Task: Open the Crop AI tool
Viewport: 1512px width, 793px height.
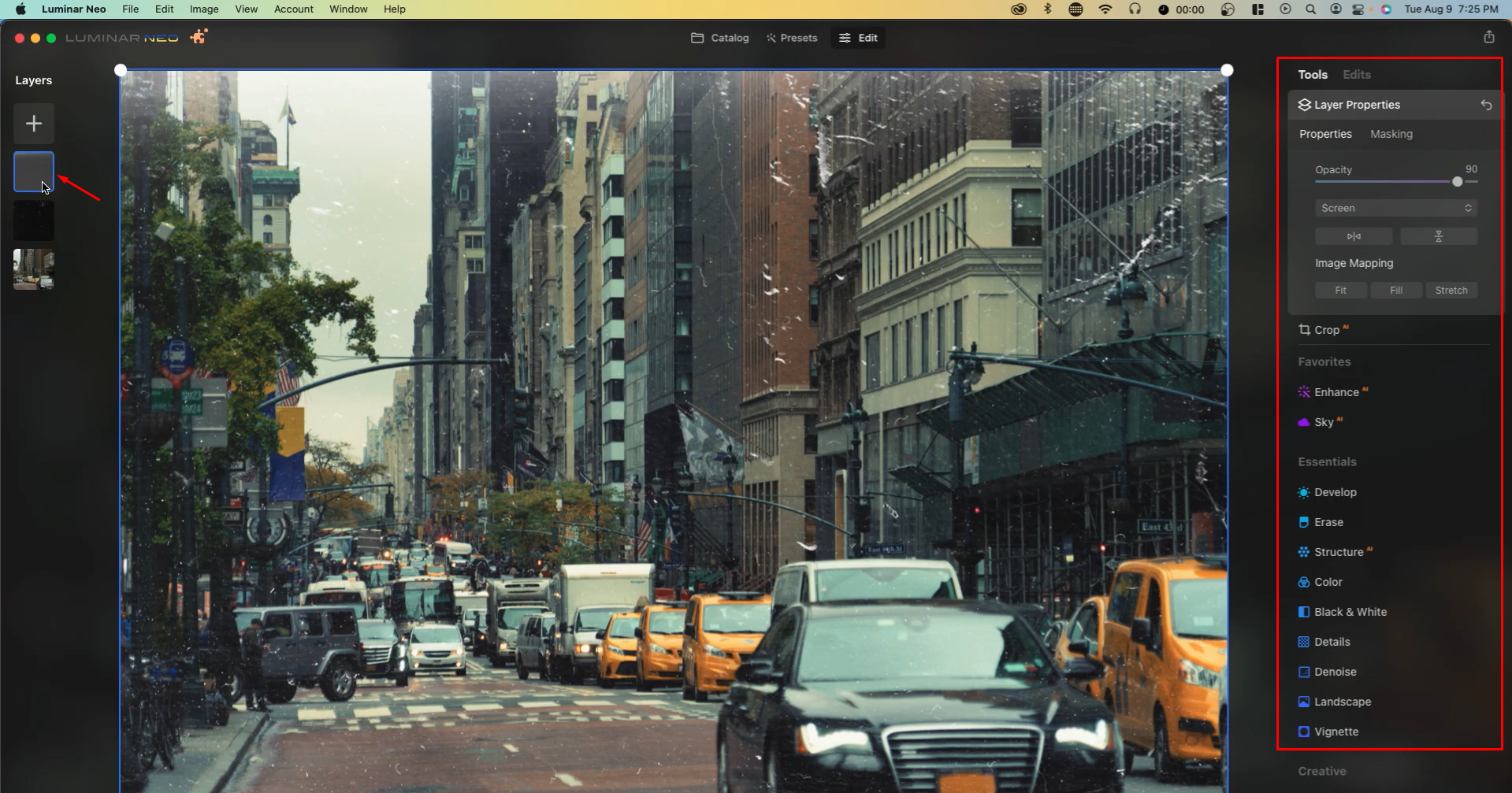Action: pos(1324,330)
